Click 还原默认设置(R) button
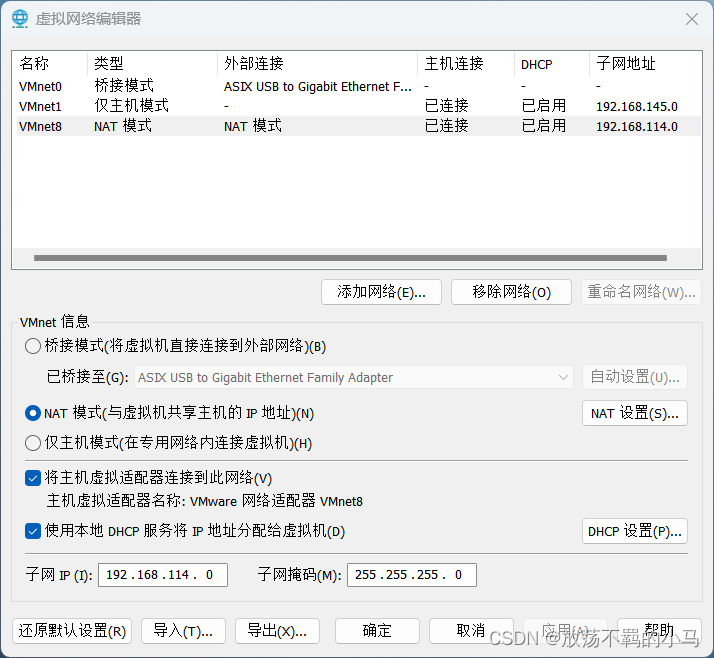This screenshot has width=714, height=658. pos(72,631)
